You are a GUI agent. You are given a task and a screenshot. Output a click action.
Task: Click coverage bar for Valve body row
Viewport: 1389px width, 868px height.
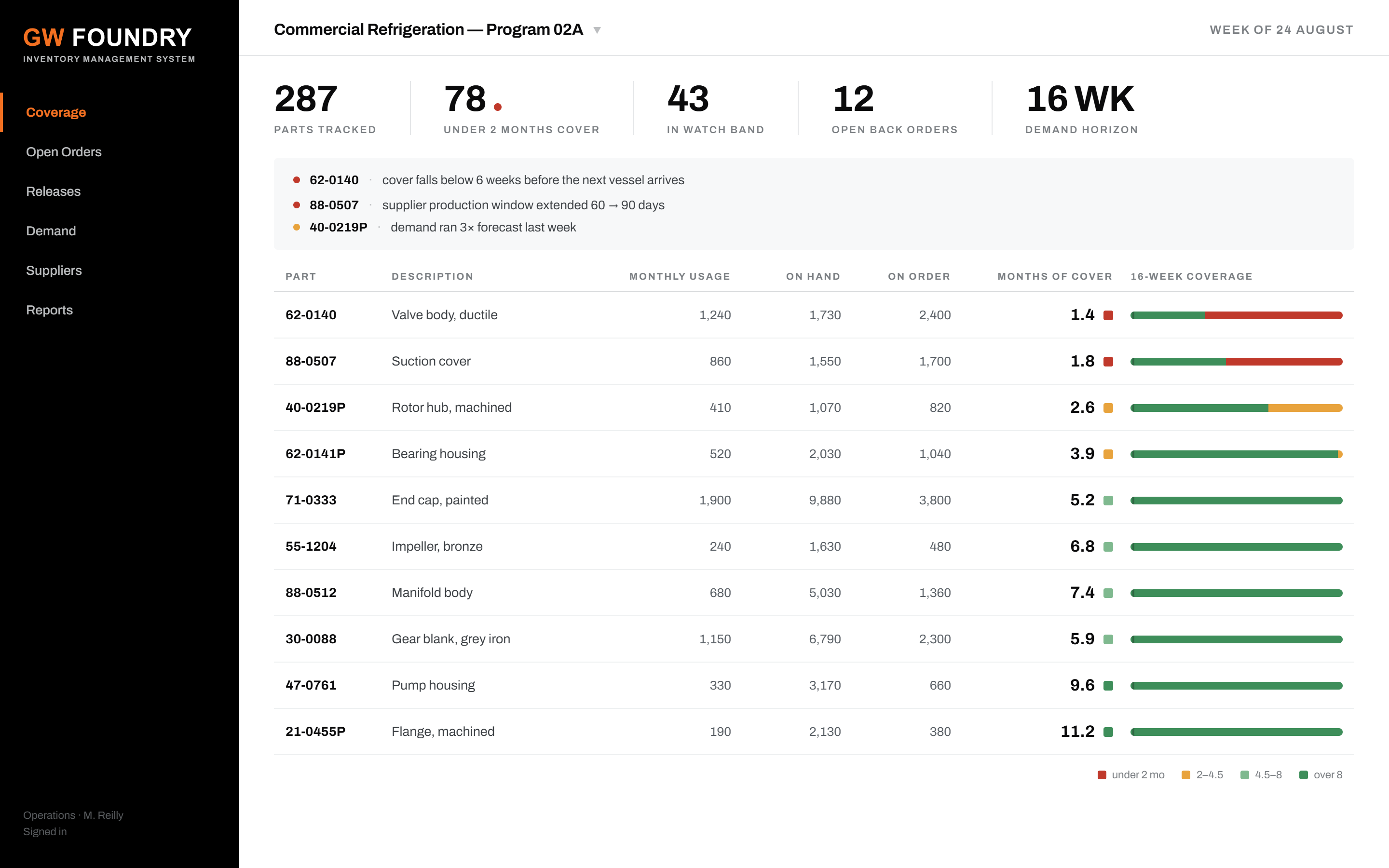1236,315
